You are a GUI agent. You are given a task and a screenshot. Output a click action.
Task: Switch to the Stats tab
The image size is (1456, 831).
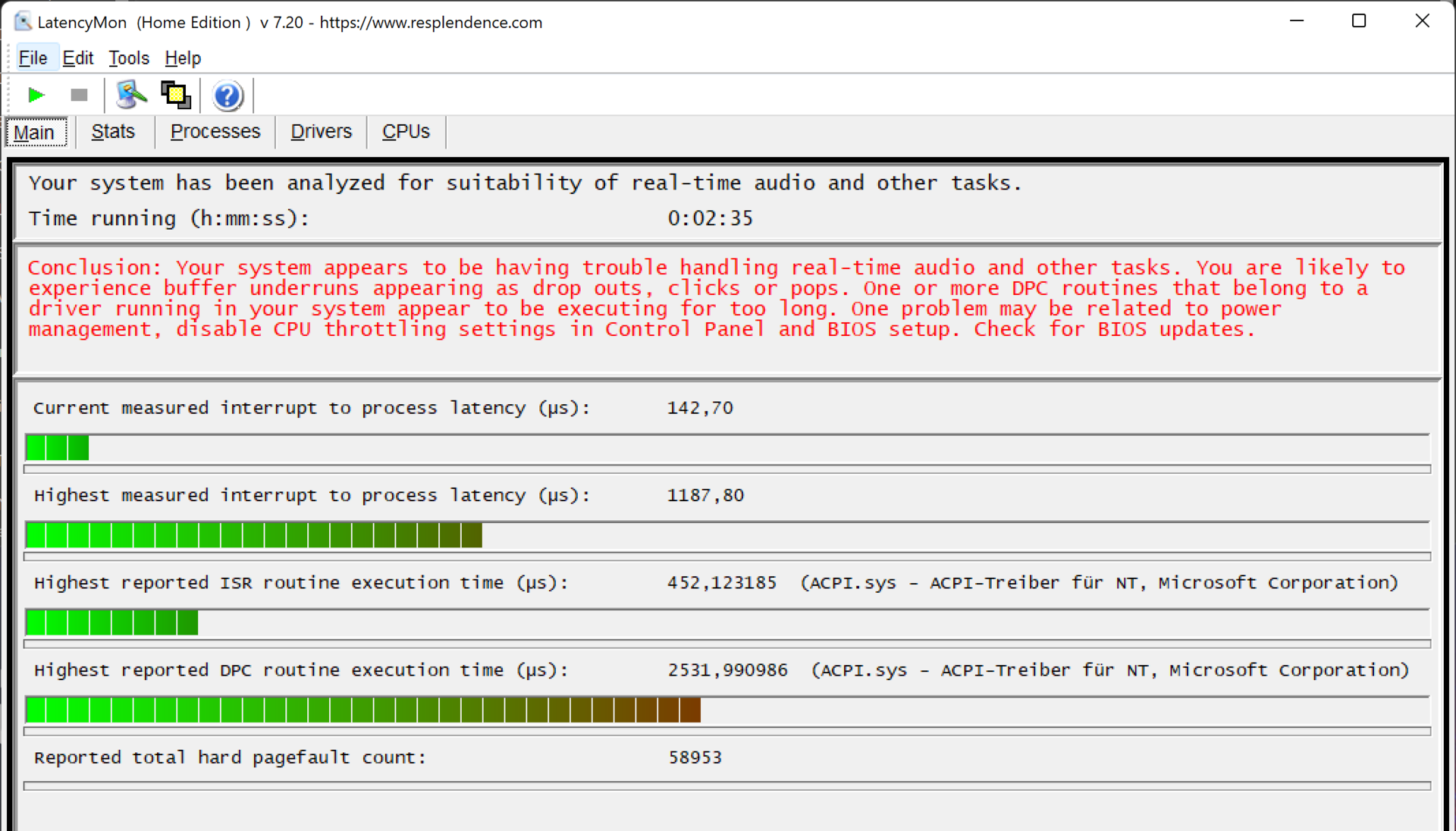tap(113, 131)
